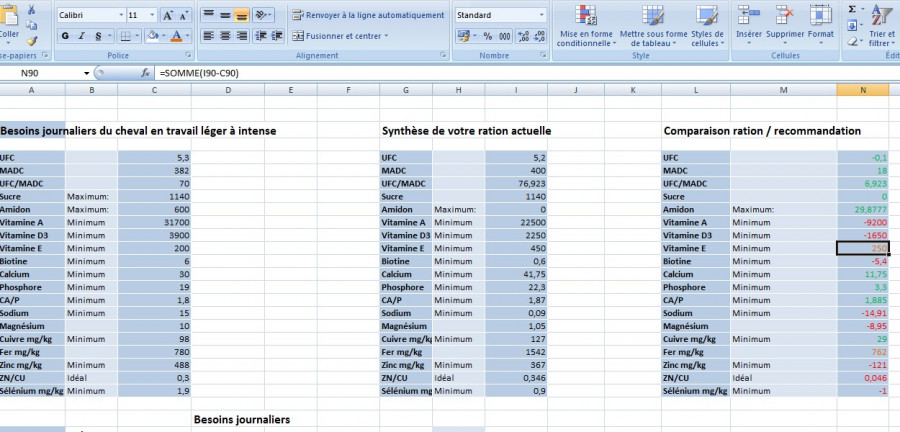
Task: Open Nombre dialog launcher
Action: 543,56
